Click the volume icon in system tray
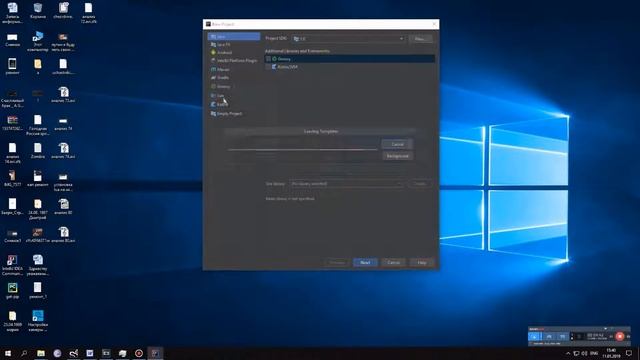640x360 pixels. point(584,353)
